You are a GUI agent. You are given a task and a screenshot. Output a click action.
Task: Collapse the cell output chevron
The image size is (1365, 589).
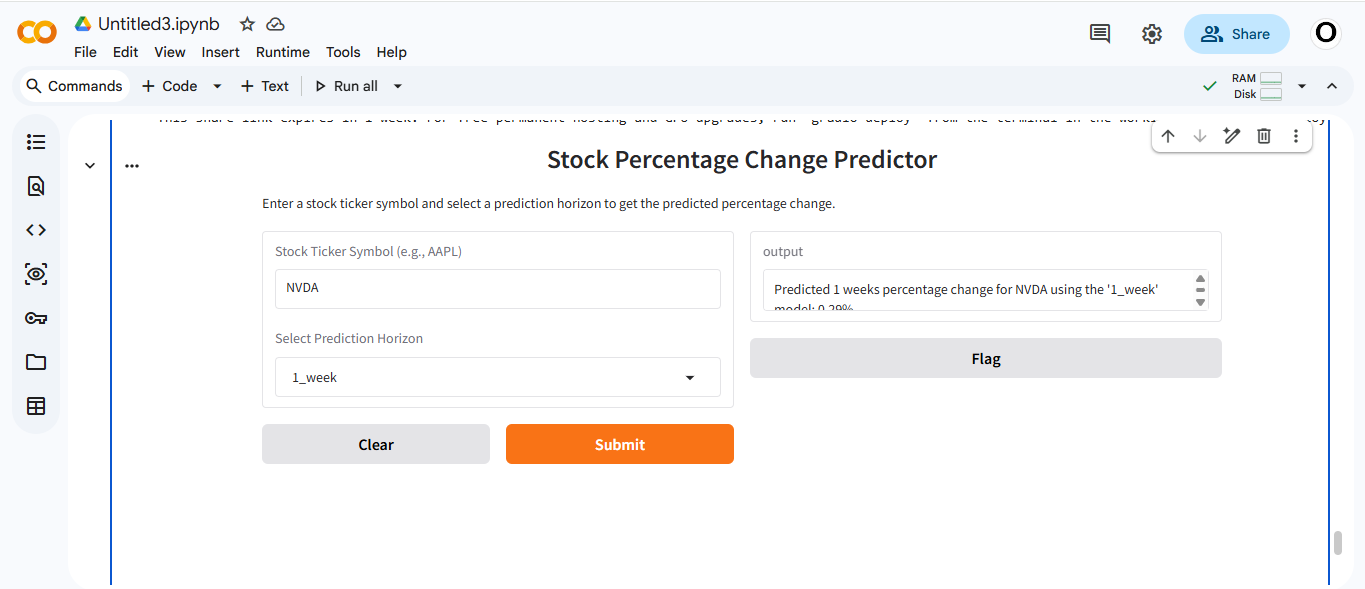(90, 166)
